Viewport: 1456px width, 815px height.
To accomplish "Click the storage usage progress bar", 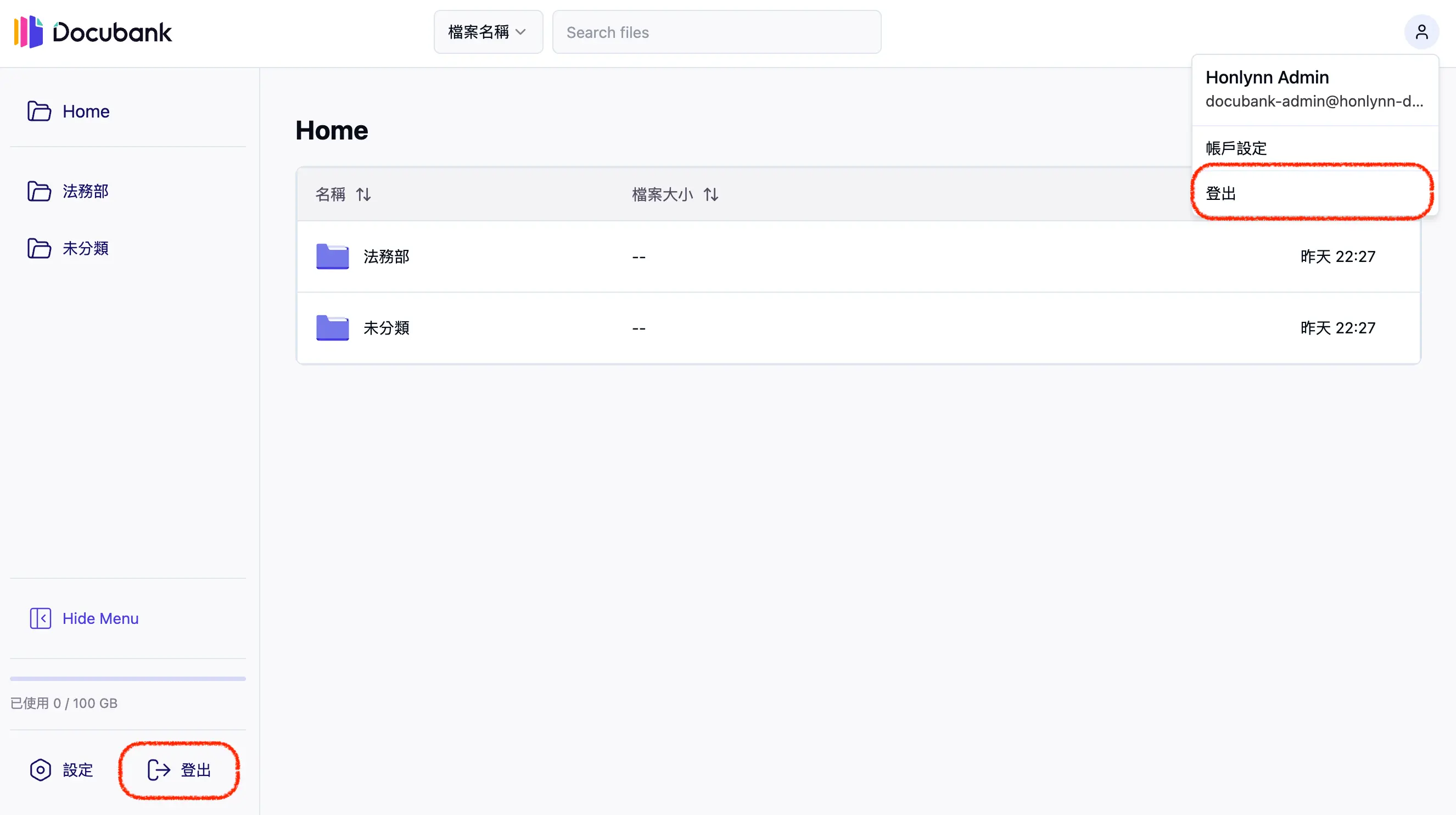I will click(128, 678).
